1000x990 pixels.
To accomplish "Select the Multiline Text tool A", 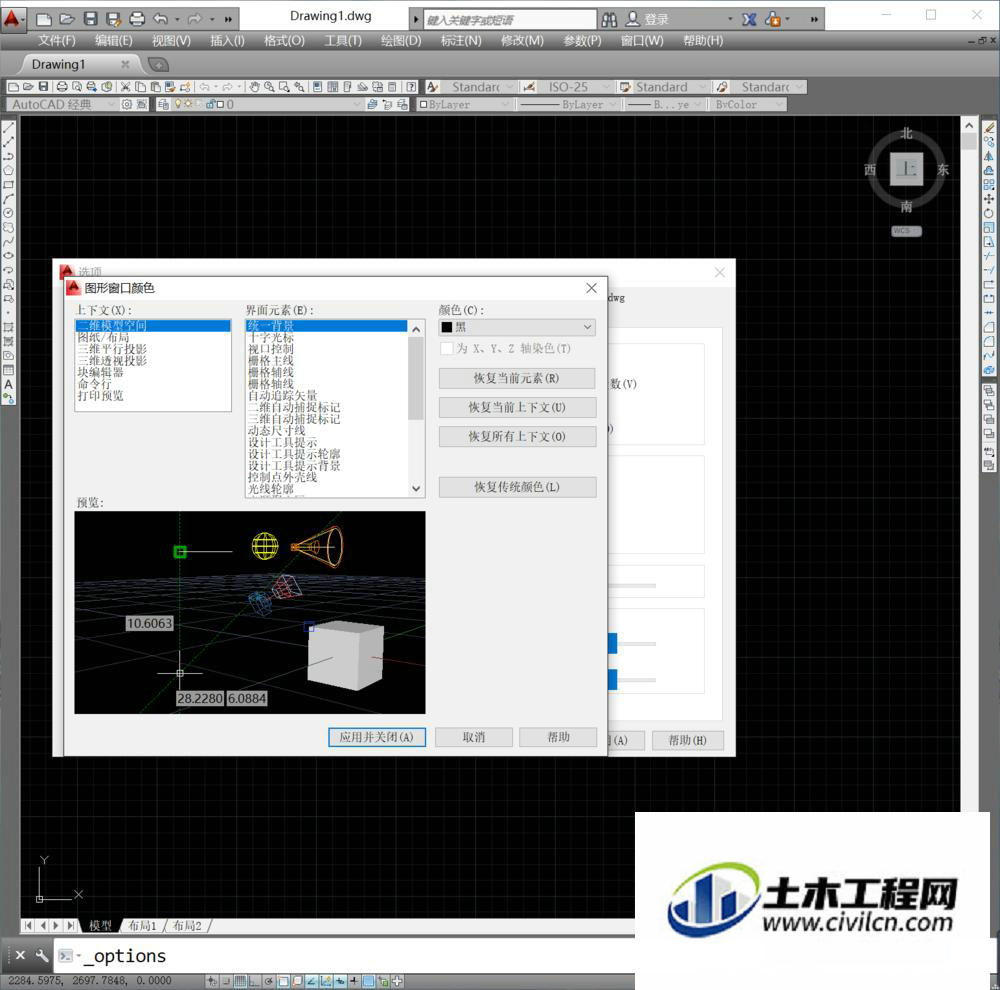I will pyautogui.click(x=8, y=385).
